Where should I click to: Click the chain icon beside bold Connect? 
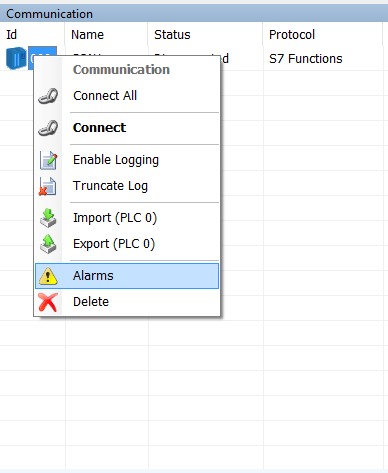pos(48,128)
